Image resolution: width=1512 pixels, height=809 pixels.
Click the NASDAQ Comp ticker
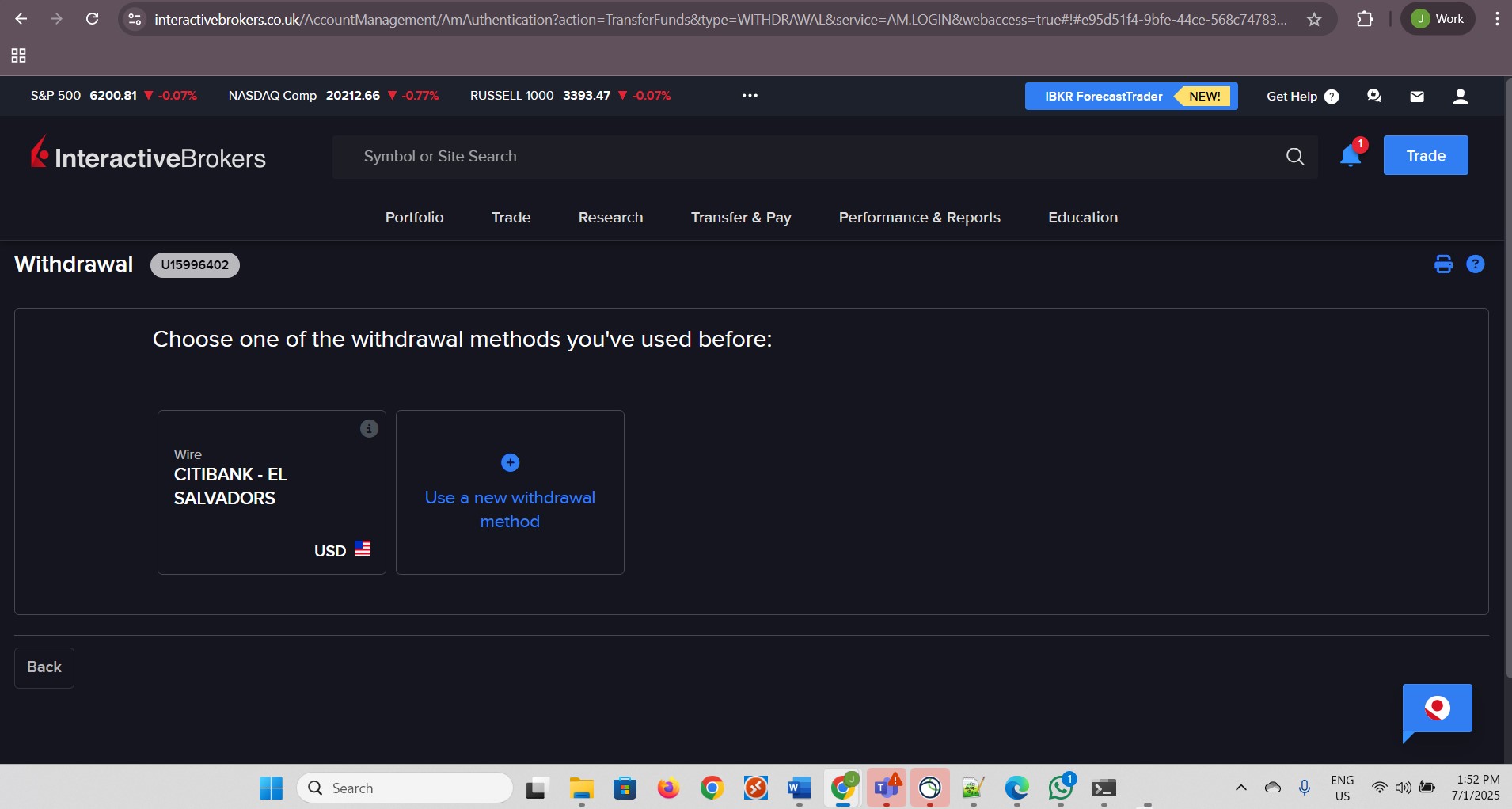point(333,96)
